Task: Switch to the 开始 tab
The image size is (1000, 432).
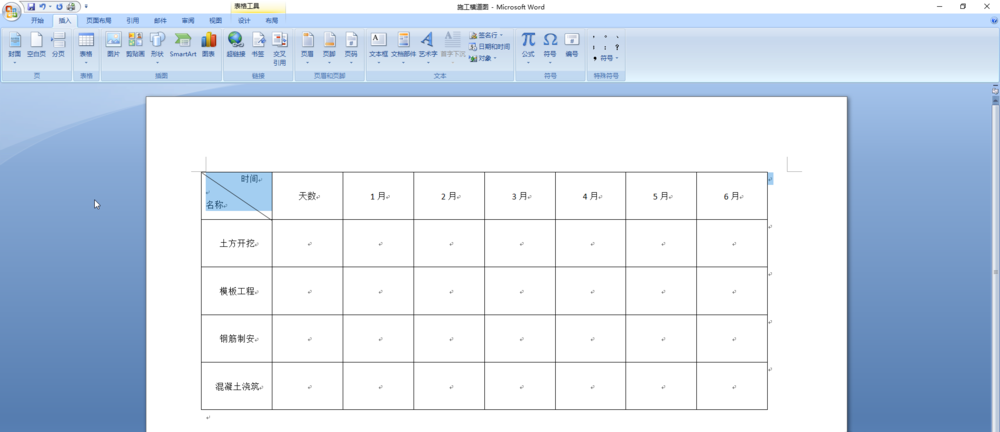Action: click(x=38, y=20)
